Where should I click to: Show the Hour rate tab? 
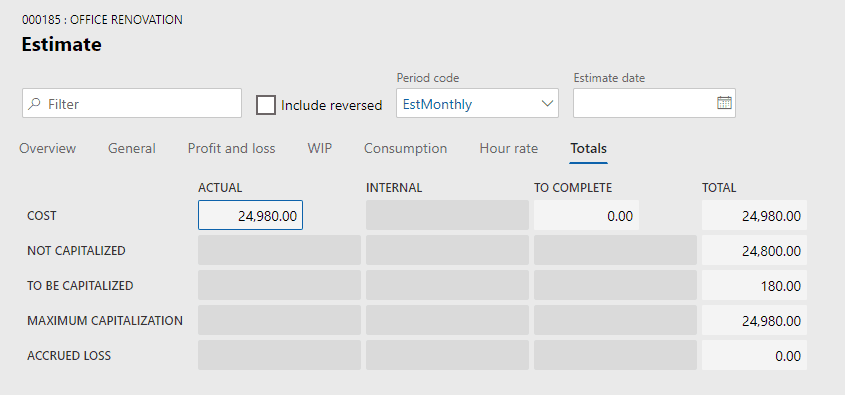[x=509, y=148]
